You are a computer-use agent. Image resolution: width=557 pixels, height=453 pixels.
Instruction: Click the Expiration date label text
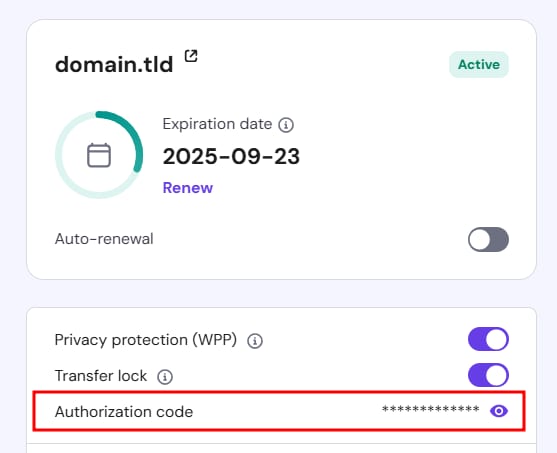coord(217,124)
